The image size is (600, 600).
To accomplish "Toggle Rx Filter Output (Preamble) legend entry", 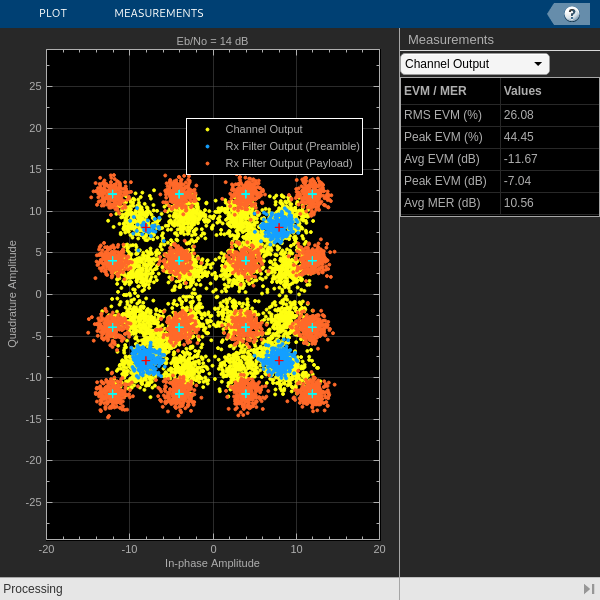I will pos(292,146).
